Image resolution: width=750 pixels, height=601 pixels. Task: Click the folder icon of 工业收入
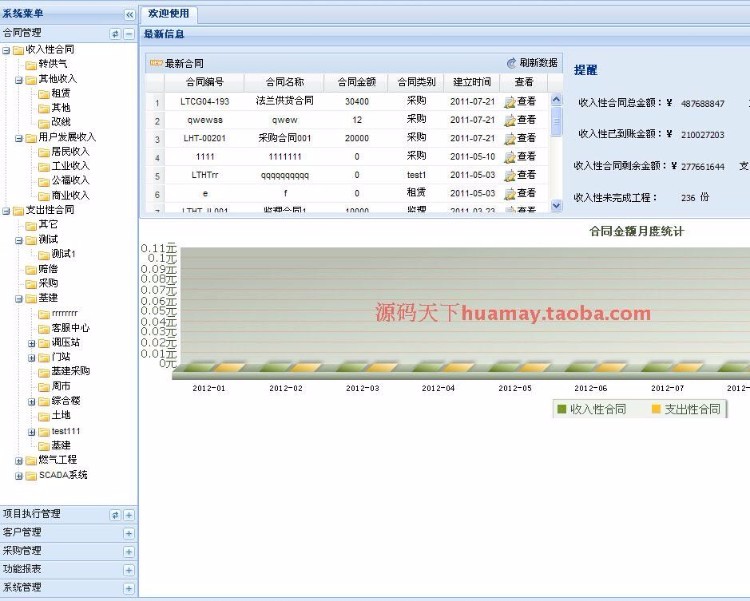coord(44,167)
